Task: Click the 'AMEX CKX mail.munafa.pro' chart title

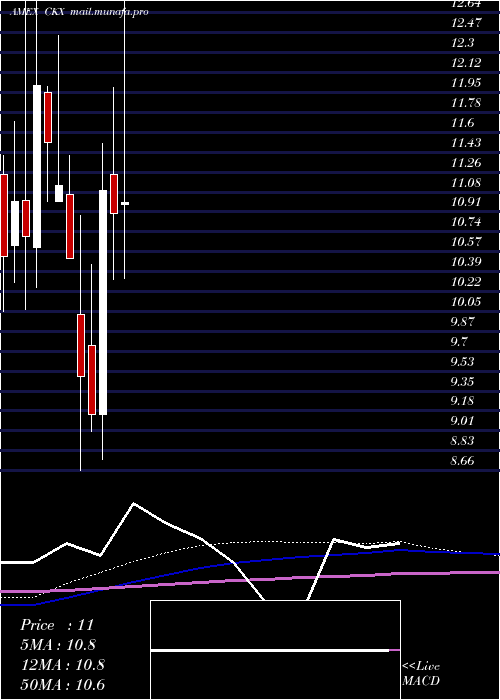Action: click(79, 12)
